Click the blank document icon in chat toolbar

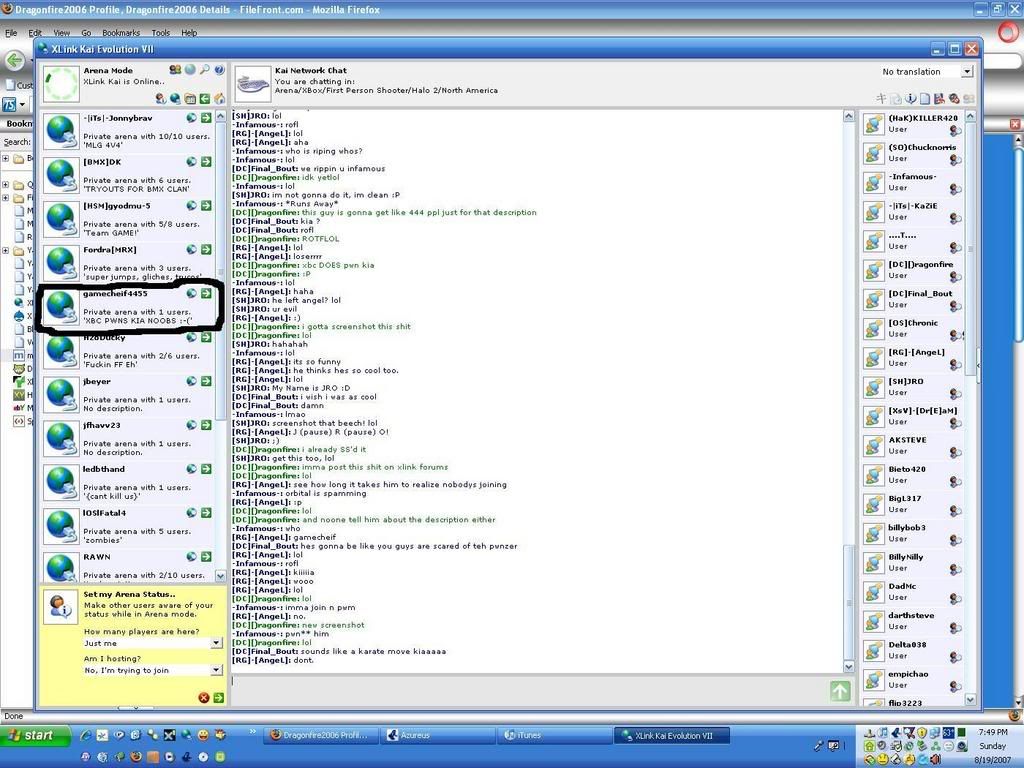pos(925,99)
